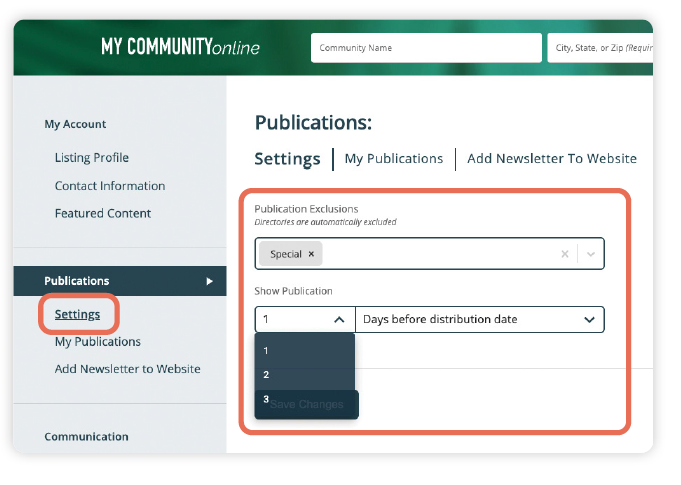Screen dimensions: 681x485
Task: Open My Publications in the sidebar
Action: (x=97, y=342)
